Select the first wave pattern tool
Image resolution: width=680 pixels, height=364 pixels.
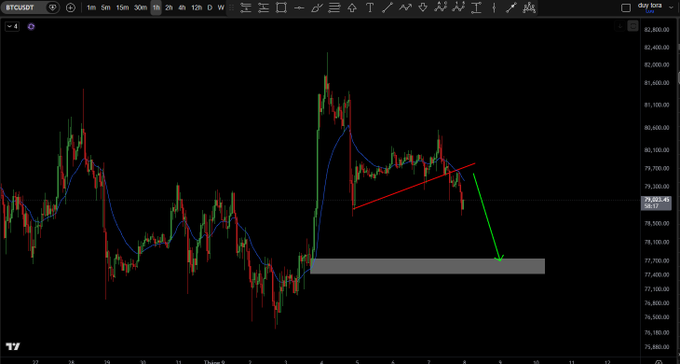[x=441, y=7]
